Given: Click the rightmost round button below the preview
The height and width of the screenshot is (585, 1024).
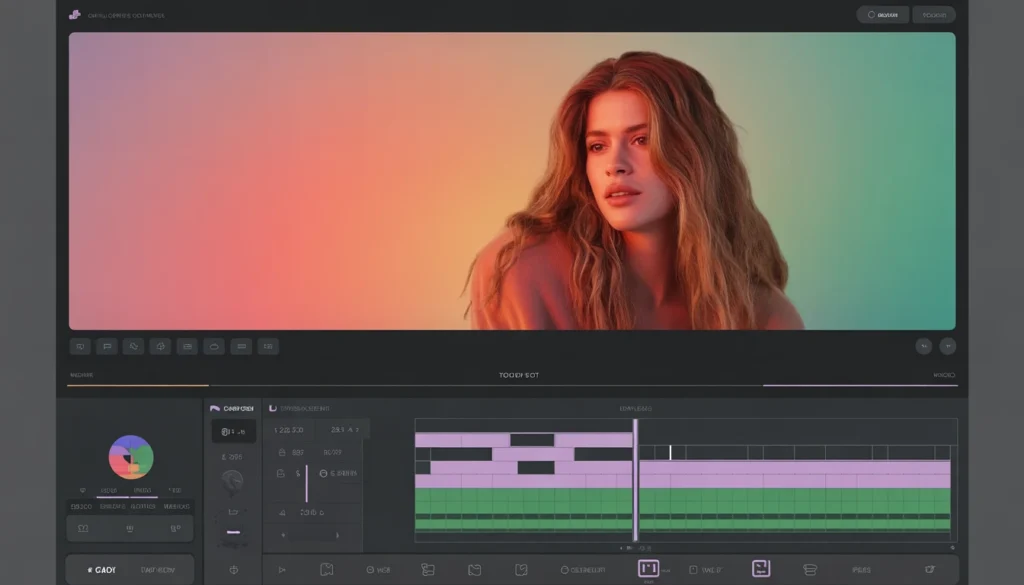Looking at the screenshot, I should point(947,346).
